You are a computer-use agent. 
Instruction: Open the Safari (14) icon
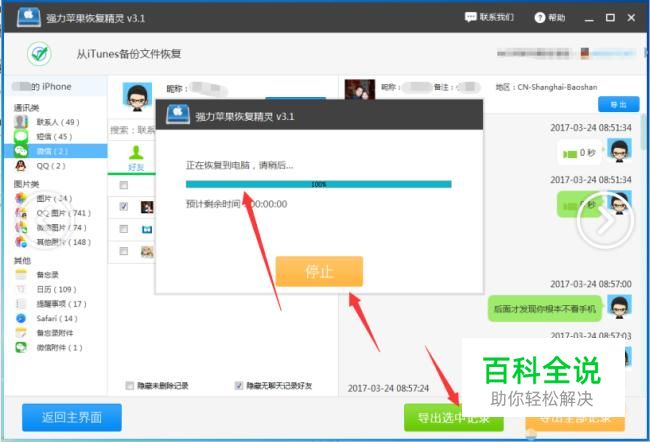[x=21, y=318]
